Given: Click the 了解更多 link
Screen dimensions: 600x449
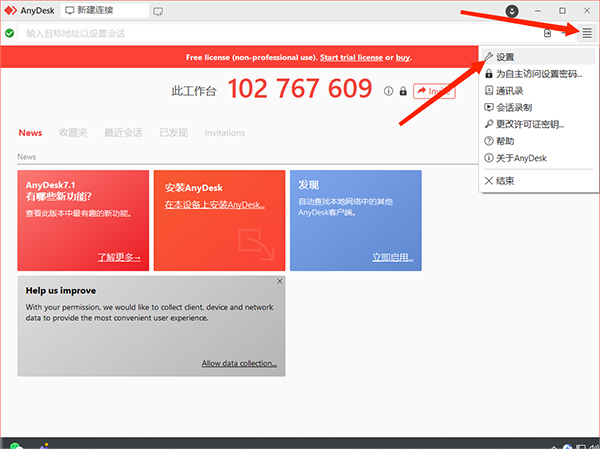Looking at the screenshot, I should [x=119, y=257].
